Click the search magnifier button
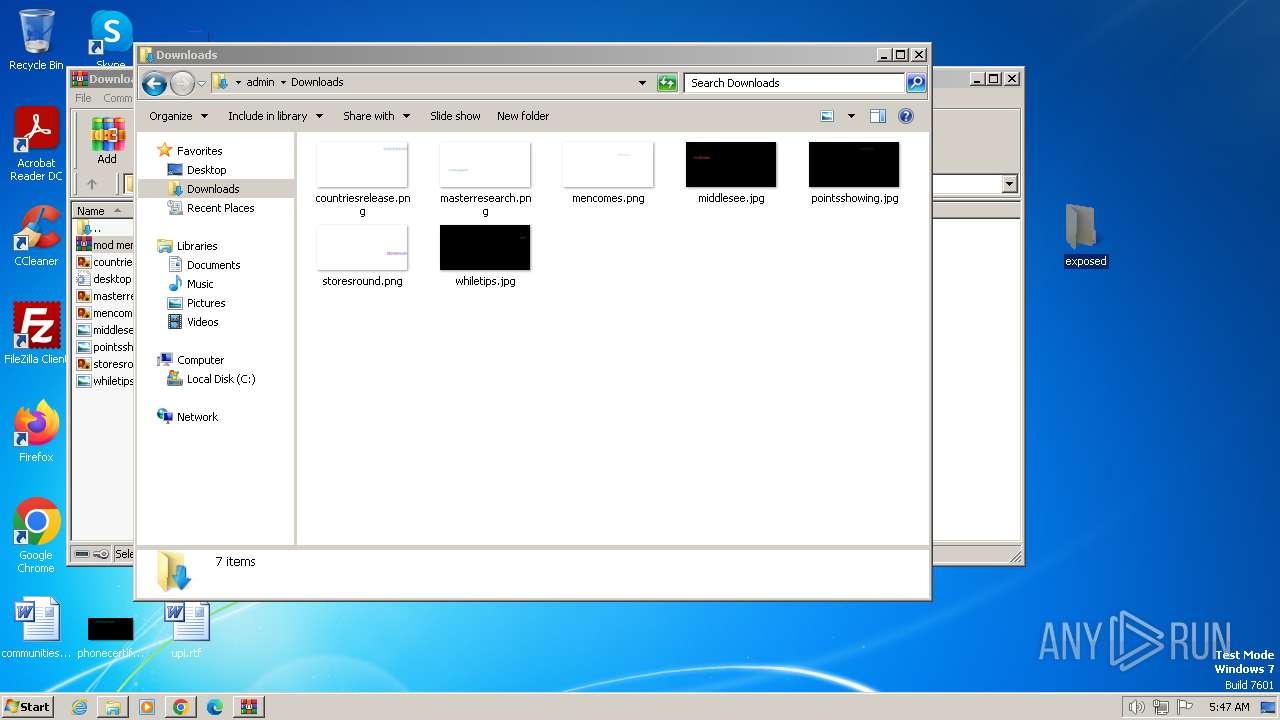This screenshot has width=1280, height=720. pyautogui.click(x=916, y=83)
